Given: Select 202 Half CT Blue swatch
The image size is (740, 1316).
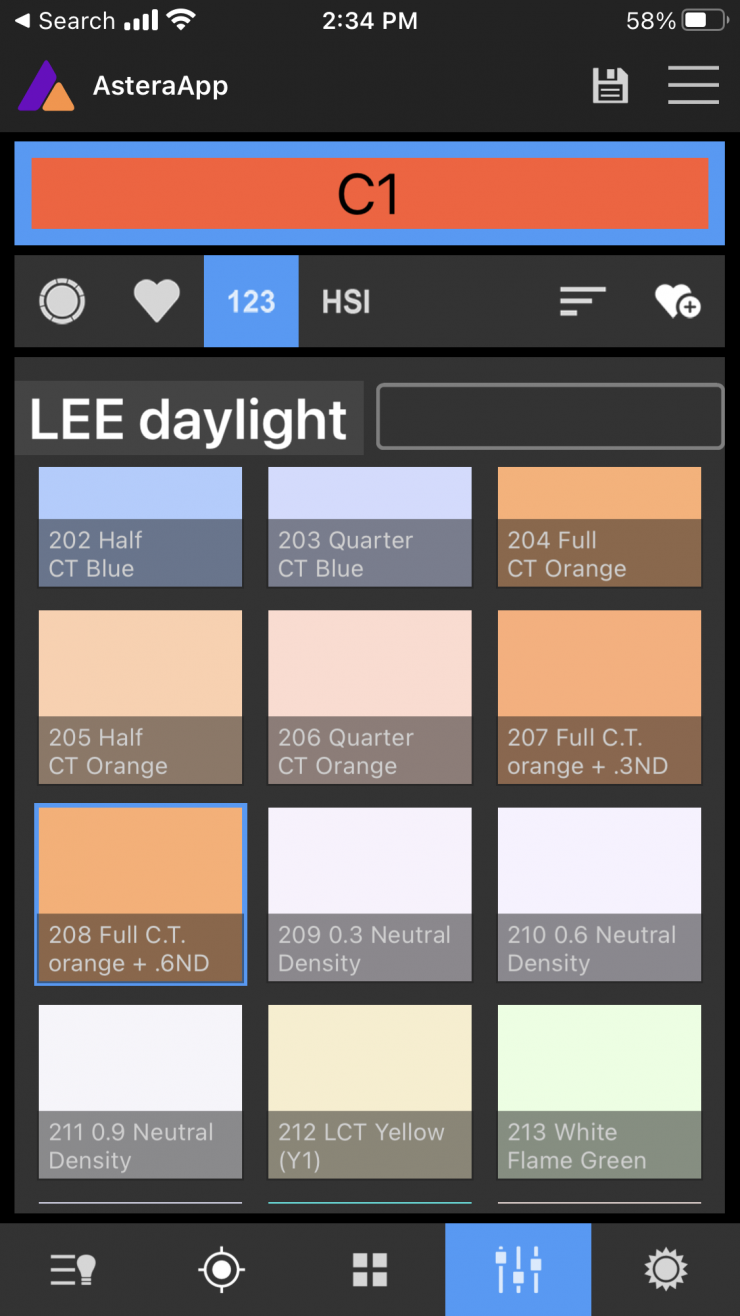Looking at the screenshot, I should tap(140, 527).
